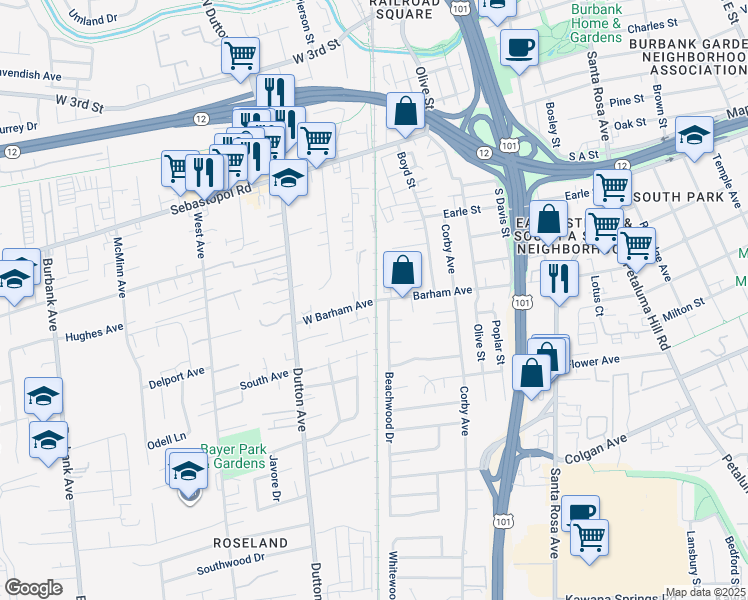
Task: Click the coffee cup marker south of Colgan Ave
Action: pyautogui.click(x=580, y=513)
